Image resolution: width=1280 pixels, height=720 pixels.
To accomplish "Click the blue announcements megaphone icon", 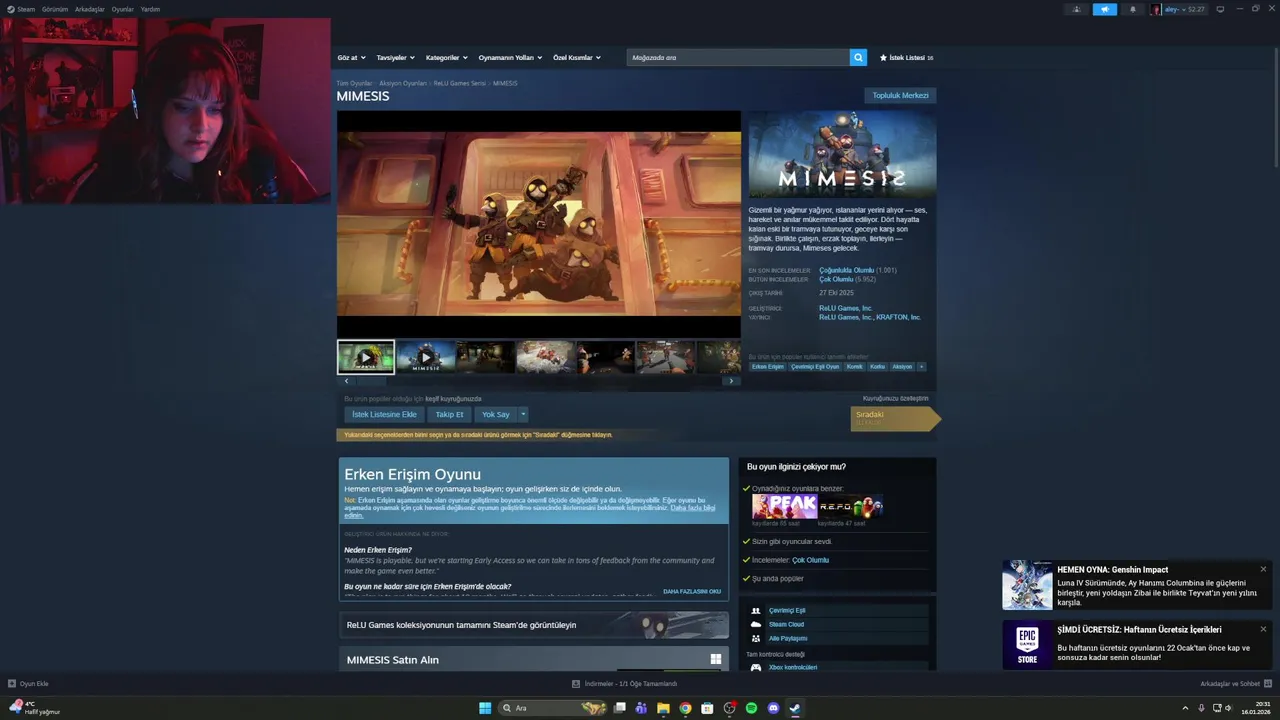I will click(x=1105, y=9).
